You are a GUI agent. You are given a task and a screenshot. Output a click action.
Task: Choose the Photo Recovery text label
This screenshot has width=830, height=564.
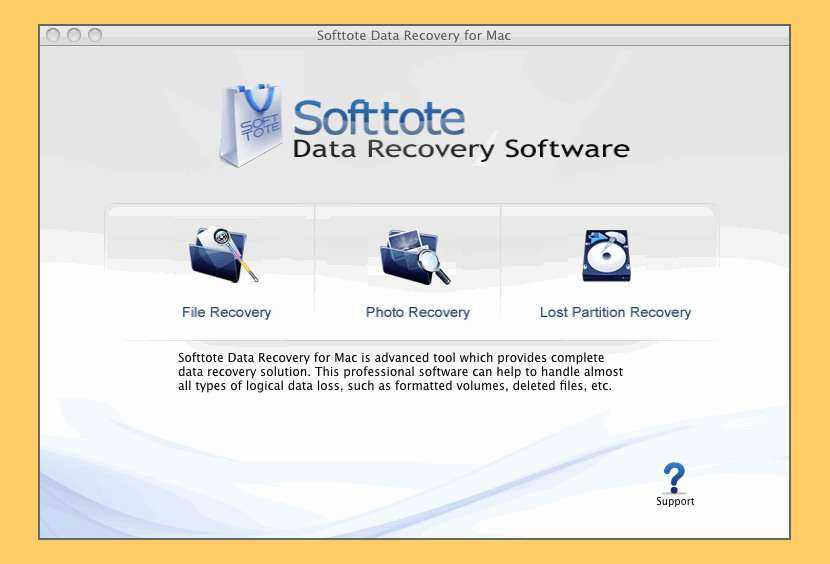(417, 312)
